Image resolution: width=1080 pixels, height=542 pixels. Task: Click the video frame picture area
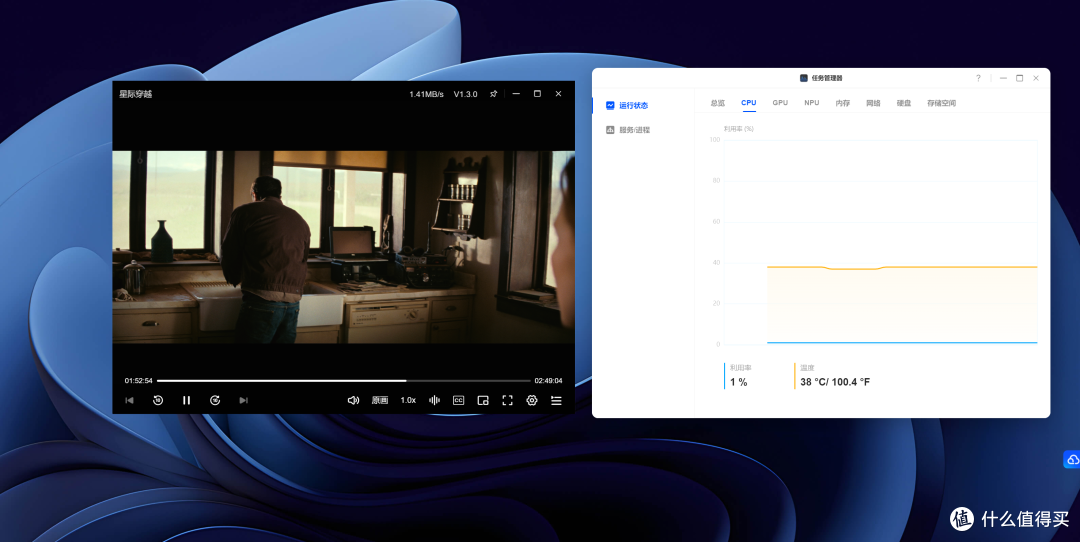tap(343, 247)
